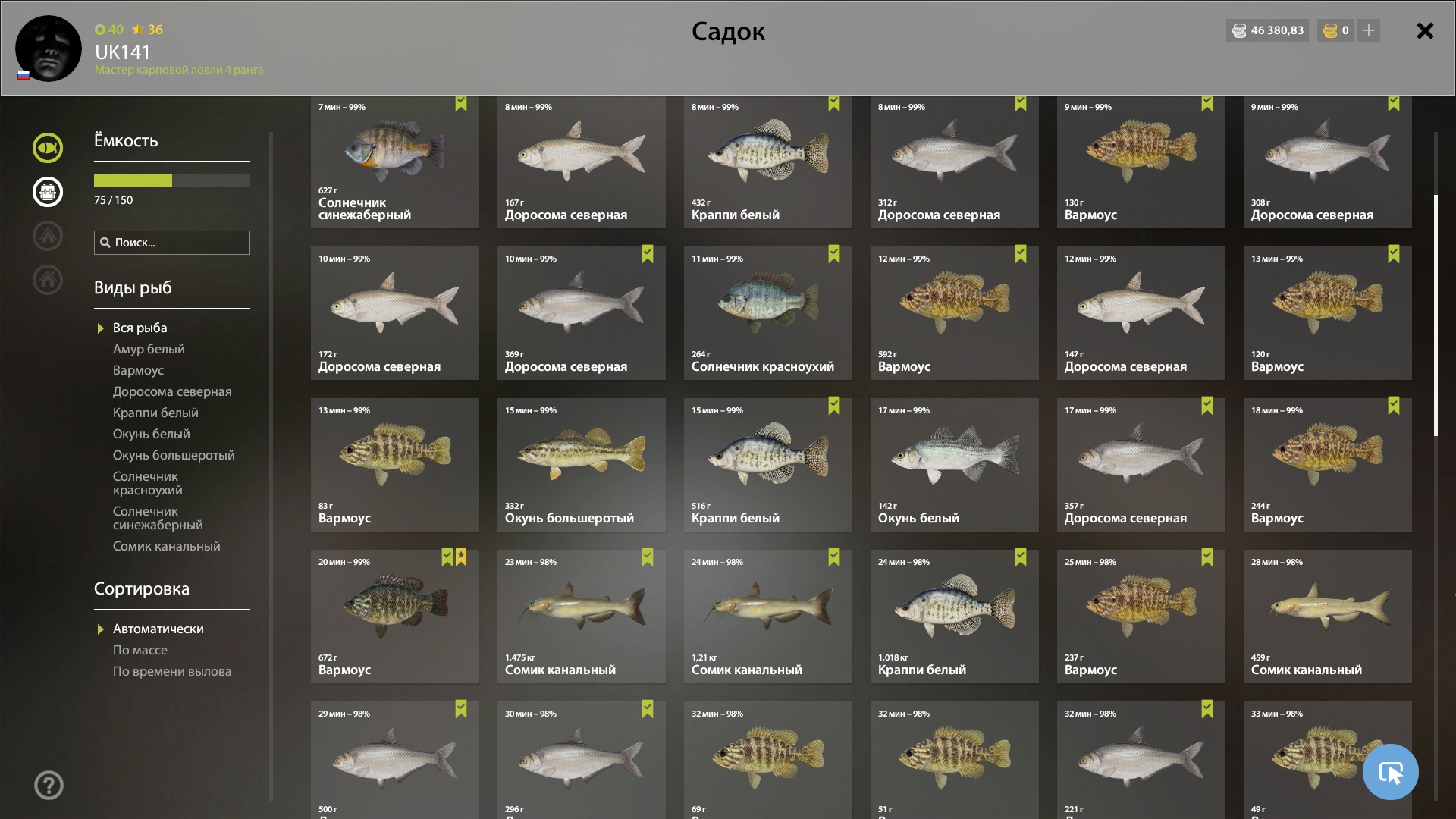The image size is (1456, 819).
Task: Click the home base sidebar icon
Action: tap(47, 280)
